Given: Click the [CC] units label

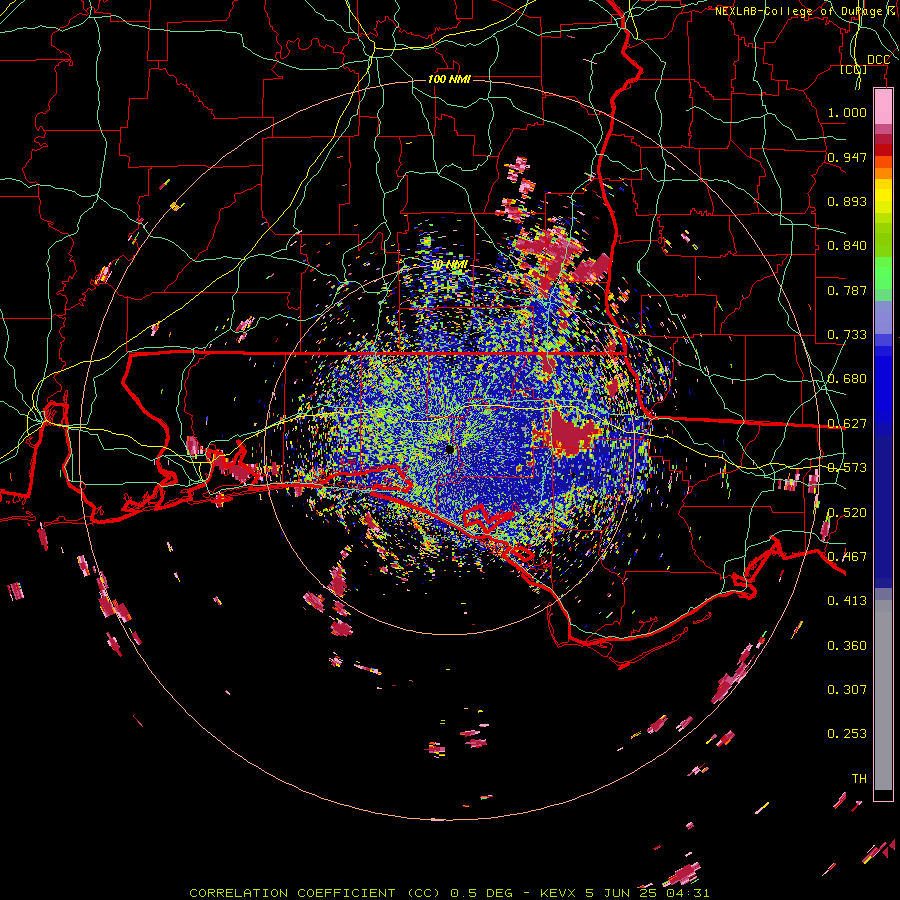Looking at the screenshot, I should (x=853, y=70).
